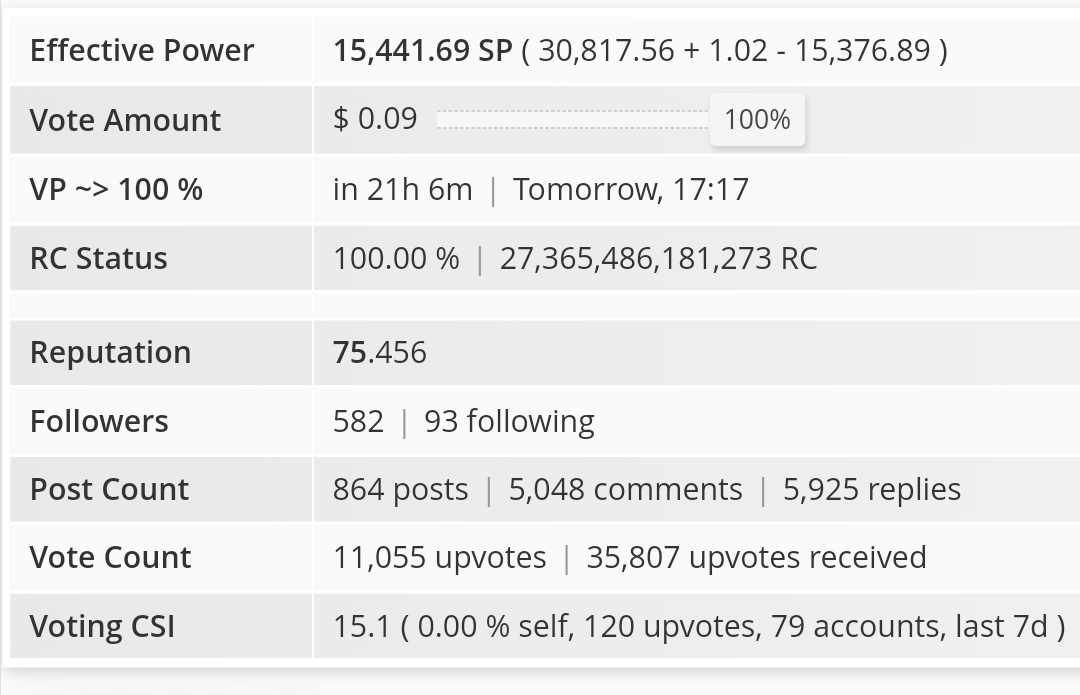Click the 100% vote slider handle

757,120
